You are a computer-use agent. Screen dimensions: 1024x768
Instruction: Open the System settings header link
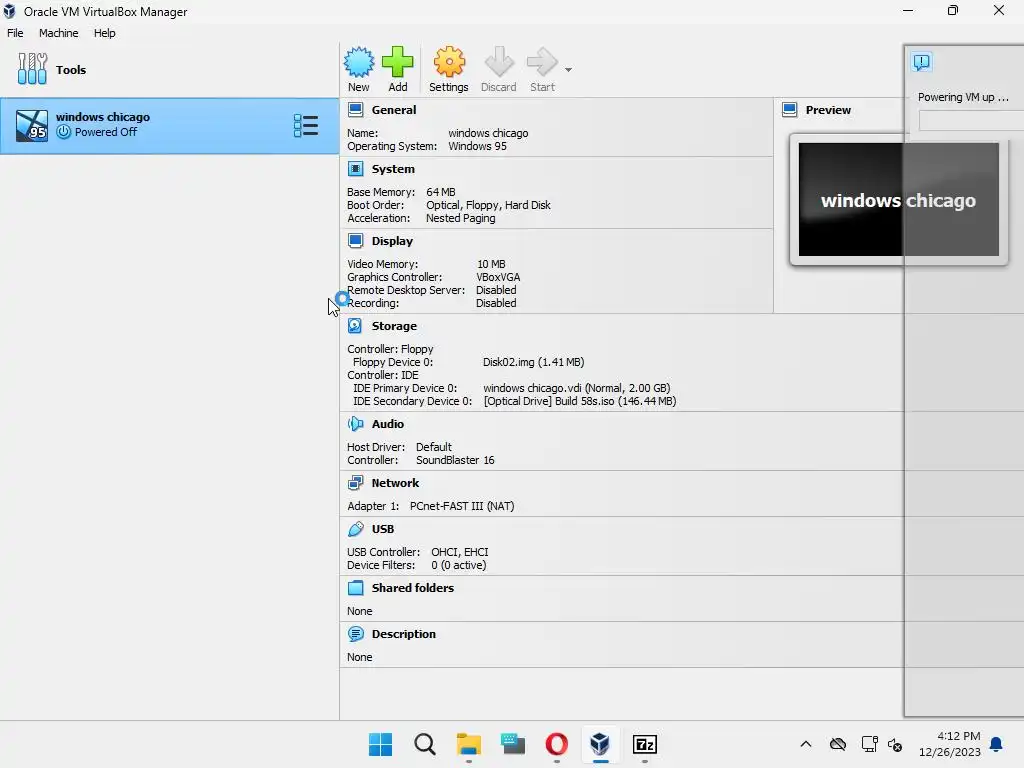393,169
